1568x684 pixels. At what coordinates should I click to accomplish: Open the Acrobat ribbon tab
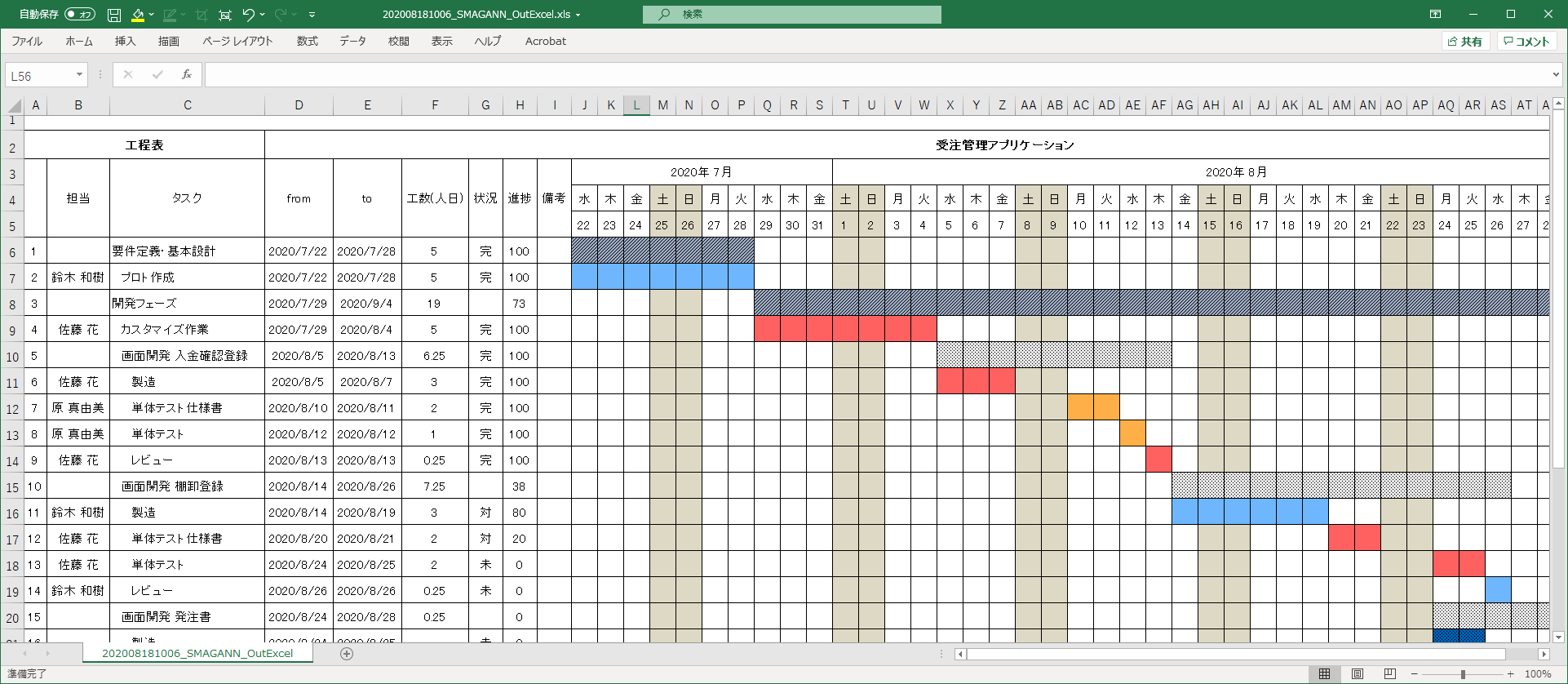[x=546, y=41]
